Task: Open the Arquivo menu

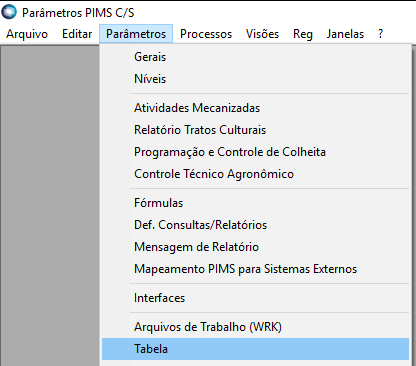Action: click(27, 34)
